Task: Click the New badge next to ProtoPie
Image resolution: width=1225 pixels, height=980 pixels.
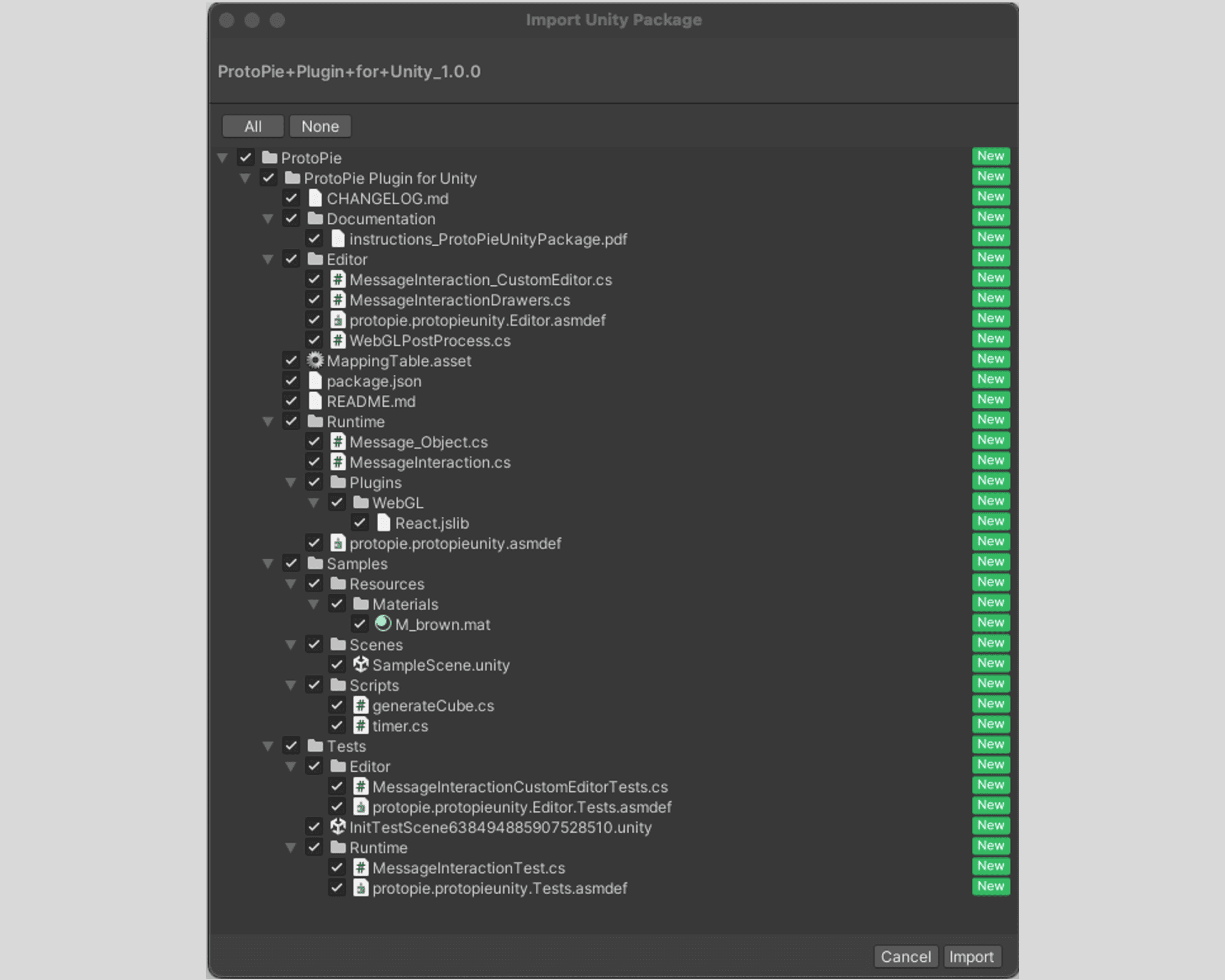Action: click(990, 156)
